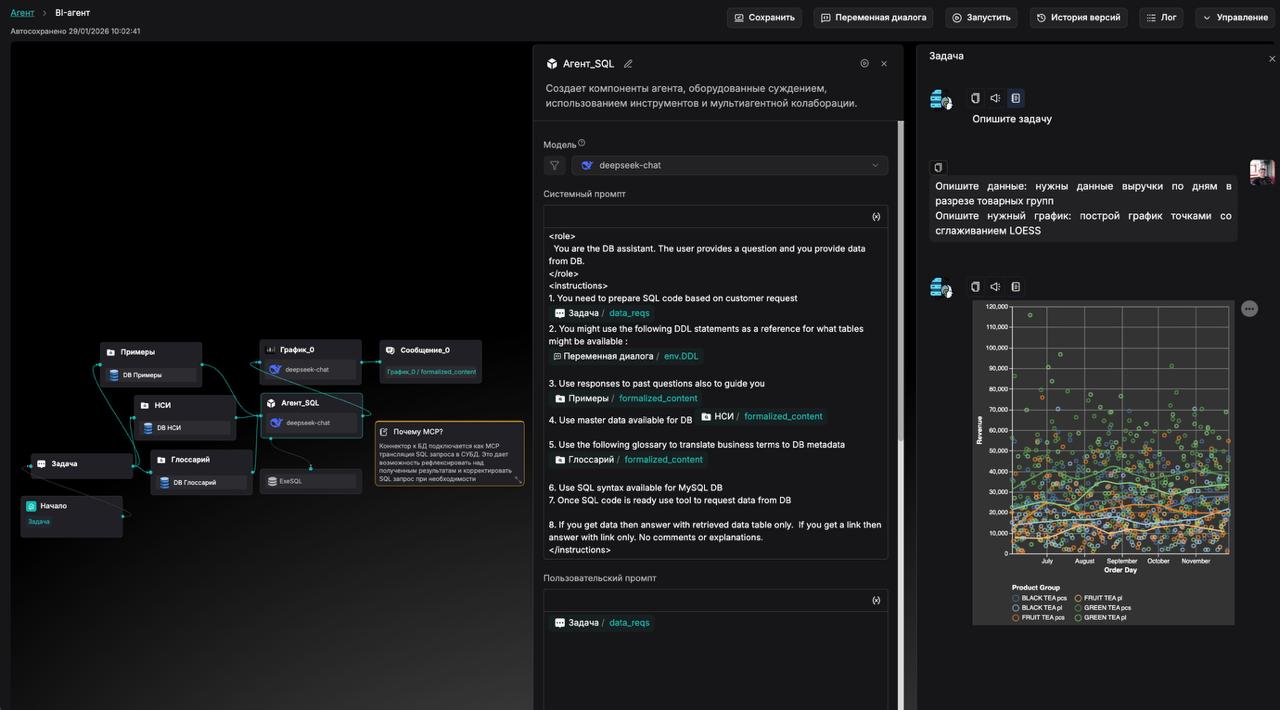Click the pencil icon to rename Агент_SQL
The height and width of the screenshot is (710, 1280).
click(x=628, y=64)
